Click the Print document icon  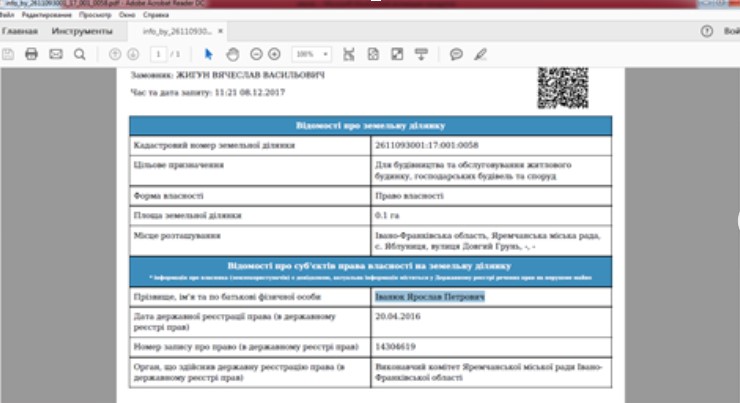click(31, 53)
